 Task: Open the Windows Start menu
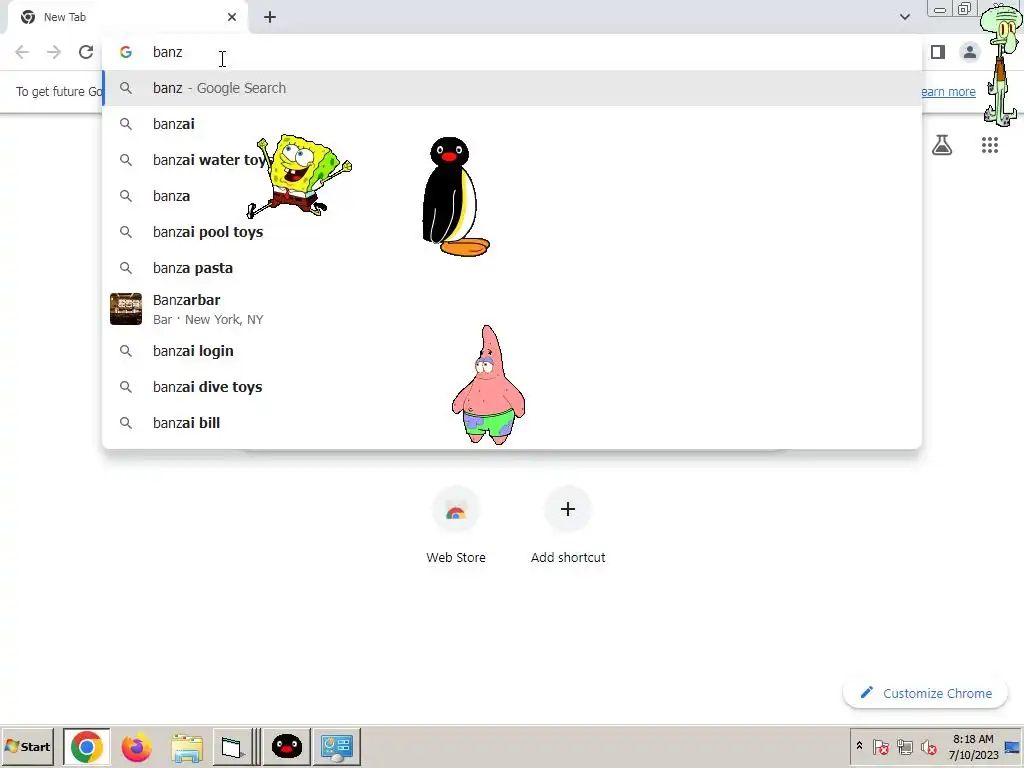pyautogui.click(x=27, y=746)
